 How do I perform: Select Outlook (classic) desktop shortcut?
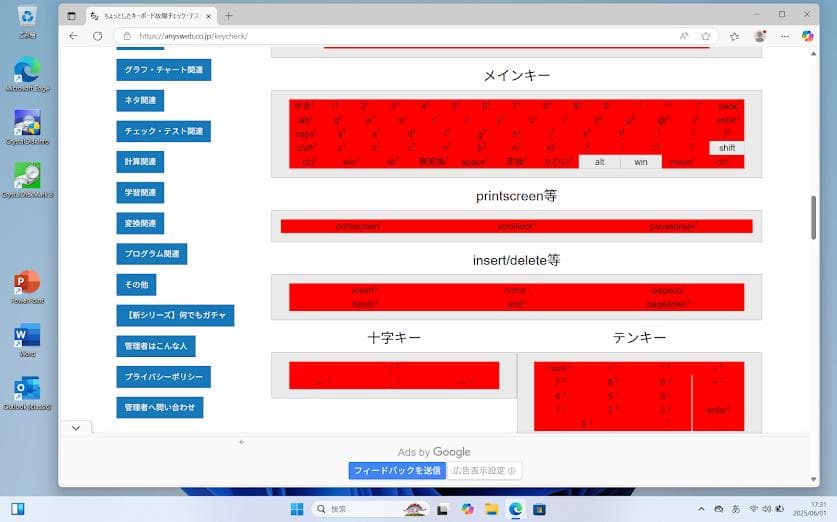pyautogui.click(x=27, y=393)
